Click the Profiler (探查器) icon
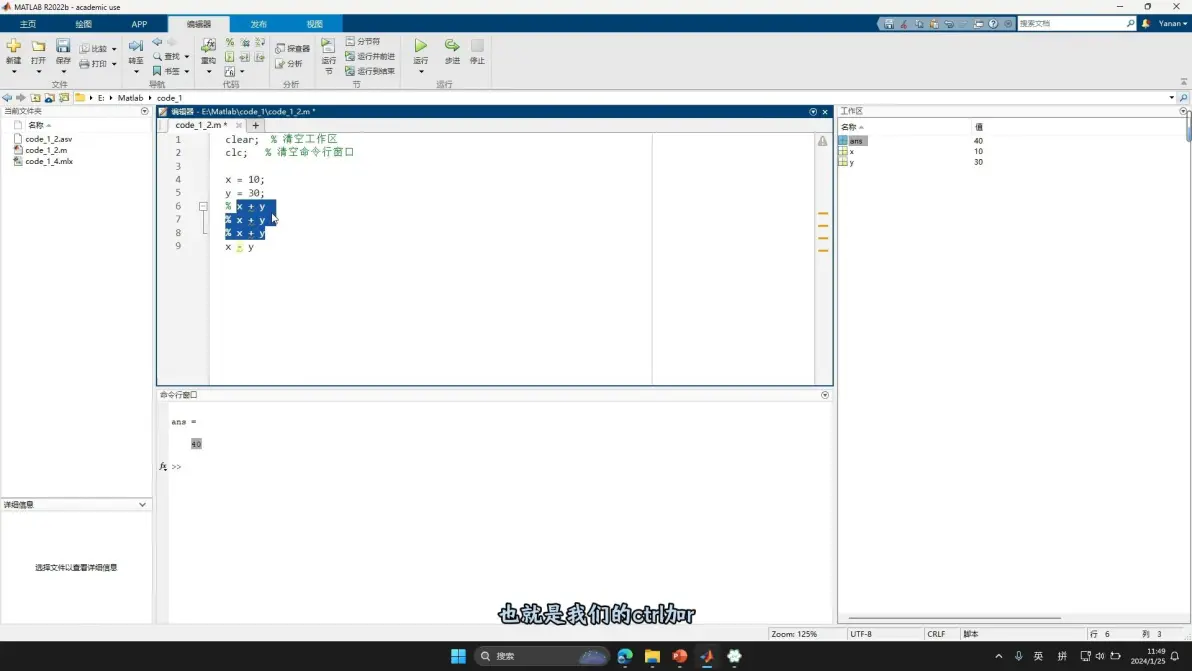Image resolution: width=1192 pixels, height=671 pixels. 293,49
